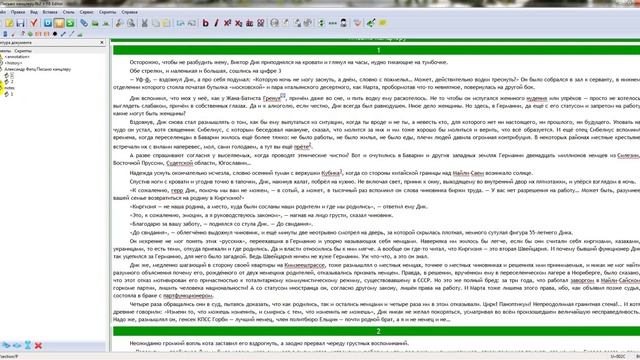Open the Справка menu
The height and width of the screenshot is (360, 640).
click(x=129, y=12)
